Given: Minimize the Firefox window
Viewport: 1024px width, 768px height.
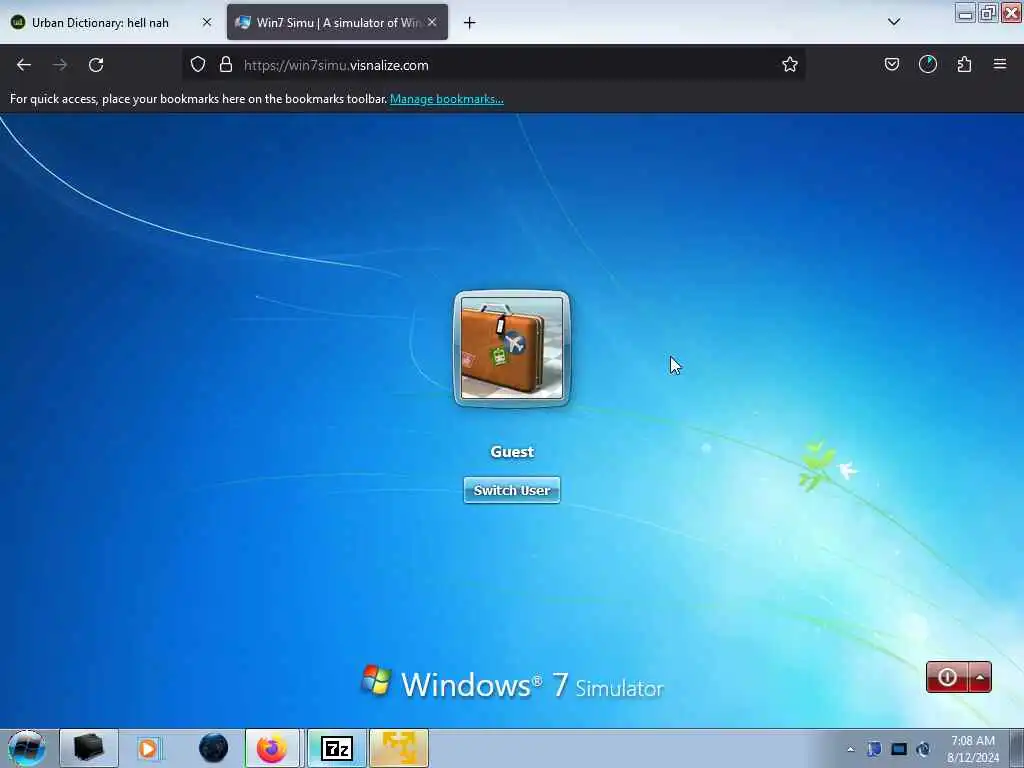Looking at the screenshot, I should coord(965,13).
